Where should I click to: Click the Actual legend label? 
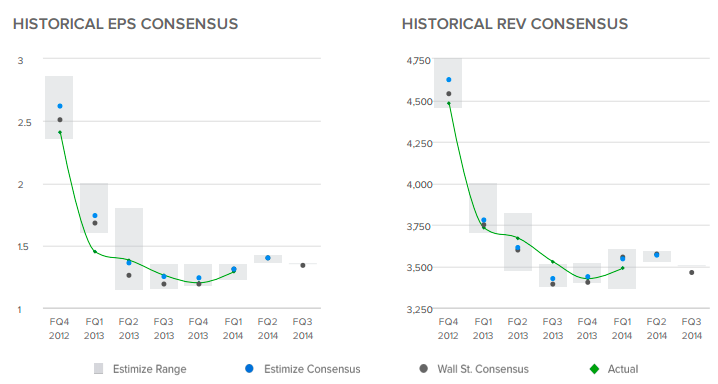pyautogui.click(x=623, y=369)
